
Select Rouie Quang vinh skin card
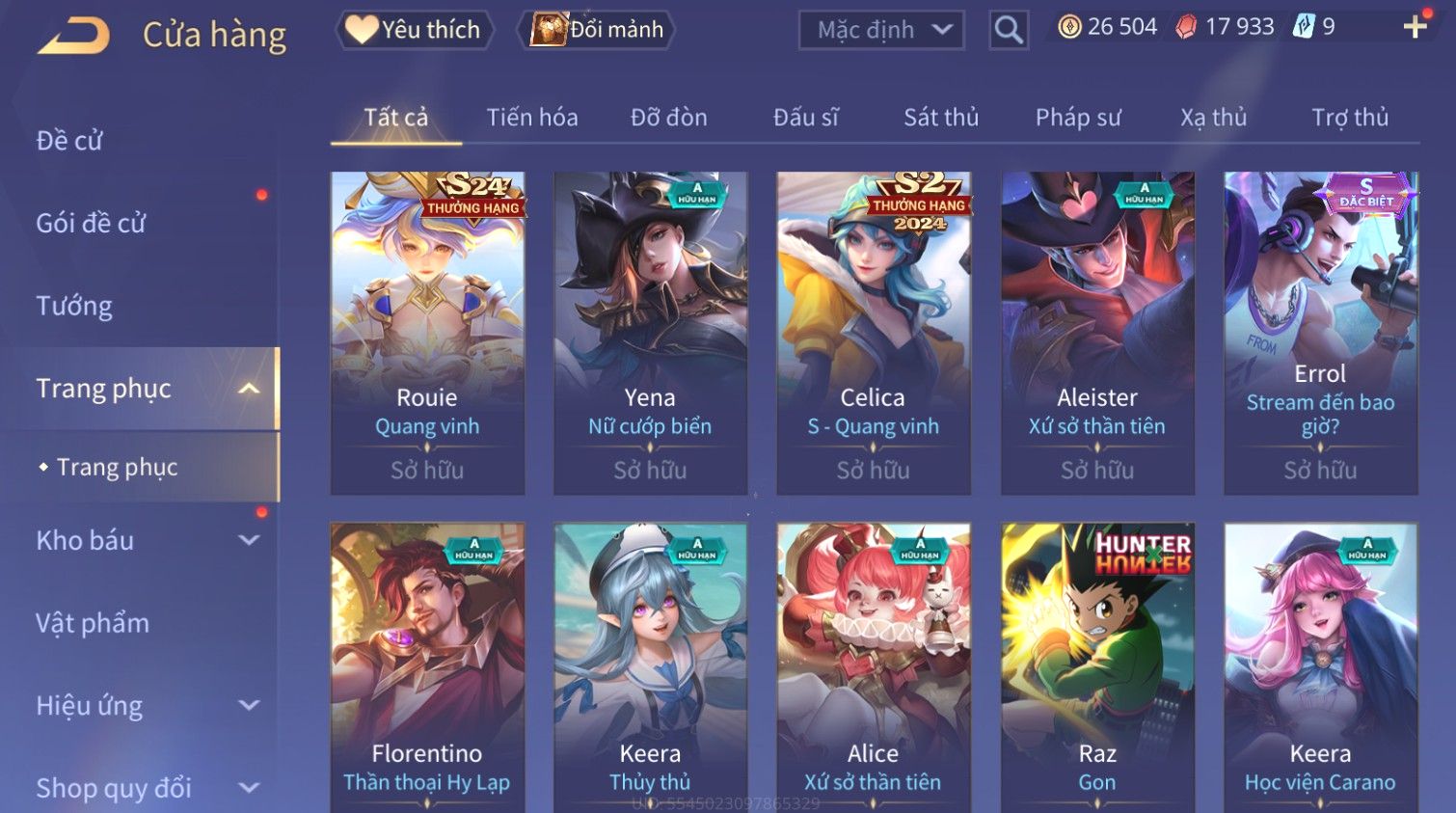tap(427, 333)
